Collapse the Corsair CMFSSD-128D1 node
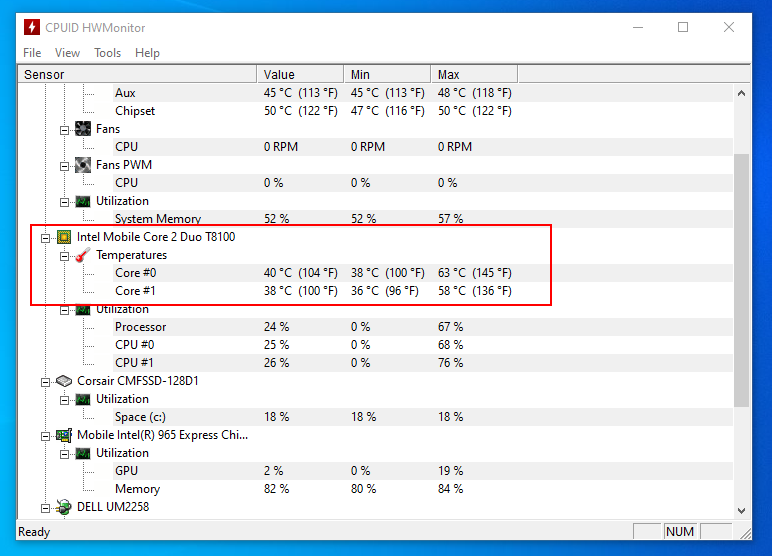Viewport: 772px width, 556px height. click(45, 382)
